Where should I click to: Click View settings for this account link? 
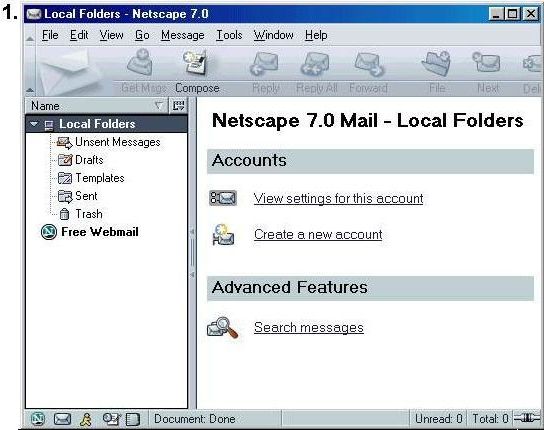[x=338, y=199]
